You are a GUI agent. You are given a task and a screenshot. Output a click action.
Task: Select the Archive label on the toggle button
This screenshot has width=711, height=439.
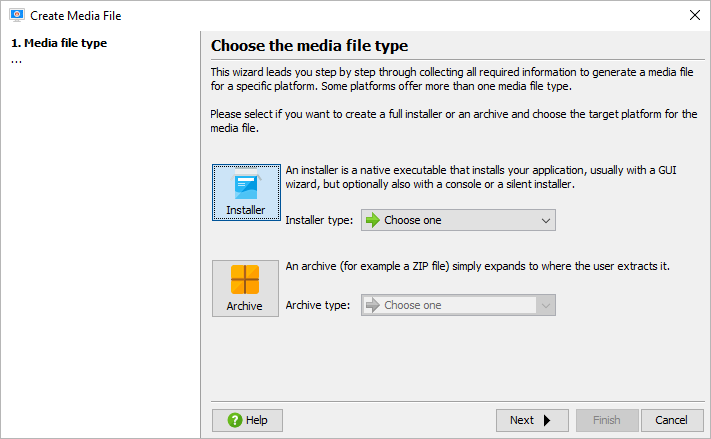tap(245, 306)
